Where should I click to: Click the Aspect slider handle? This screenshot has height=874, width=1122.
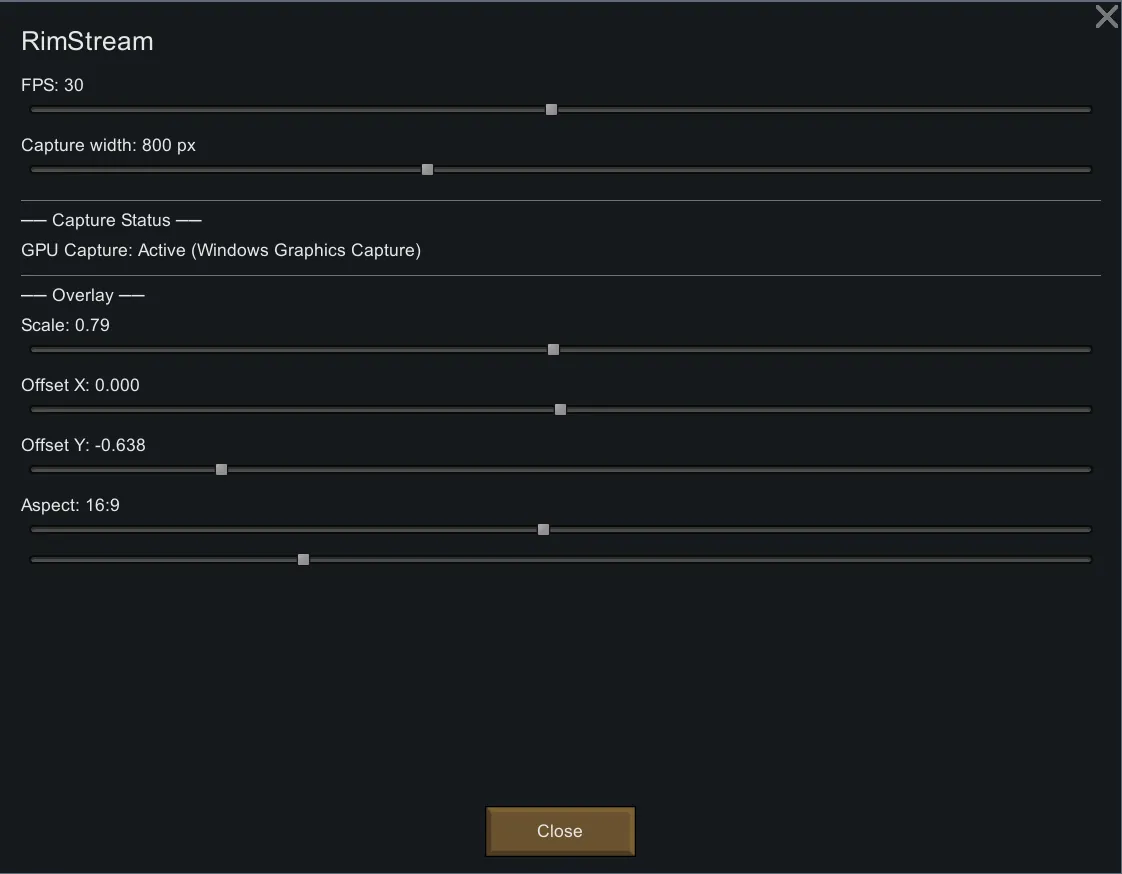(x=543, y=530)
